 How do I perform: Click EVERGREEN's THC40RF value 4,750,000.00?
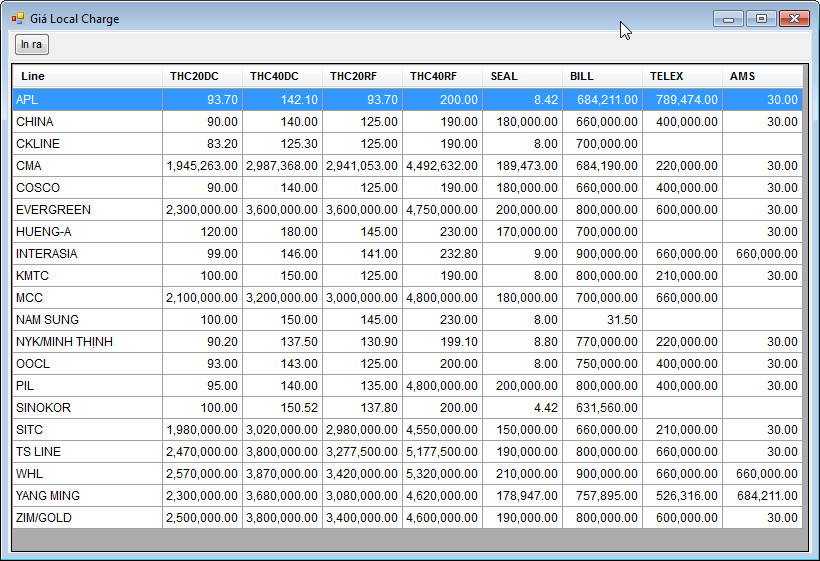click(442, 210)
